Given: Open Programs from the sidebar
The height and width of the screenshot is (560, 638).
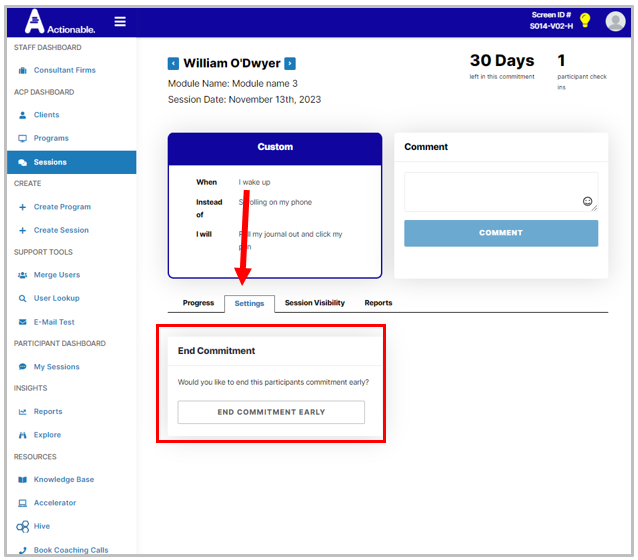Looking at the screenshot, I should pyautogui.click(x=51, y=138).
